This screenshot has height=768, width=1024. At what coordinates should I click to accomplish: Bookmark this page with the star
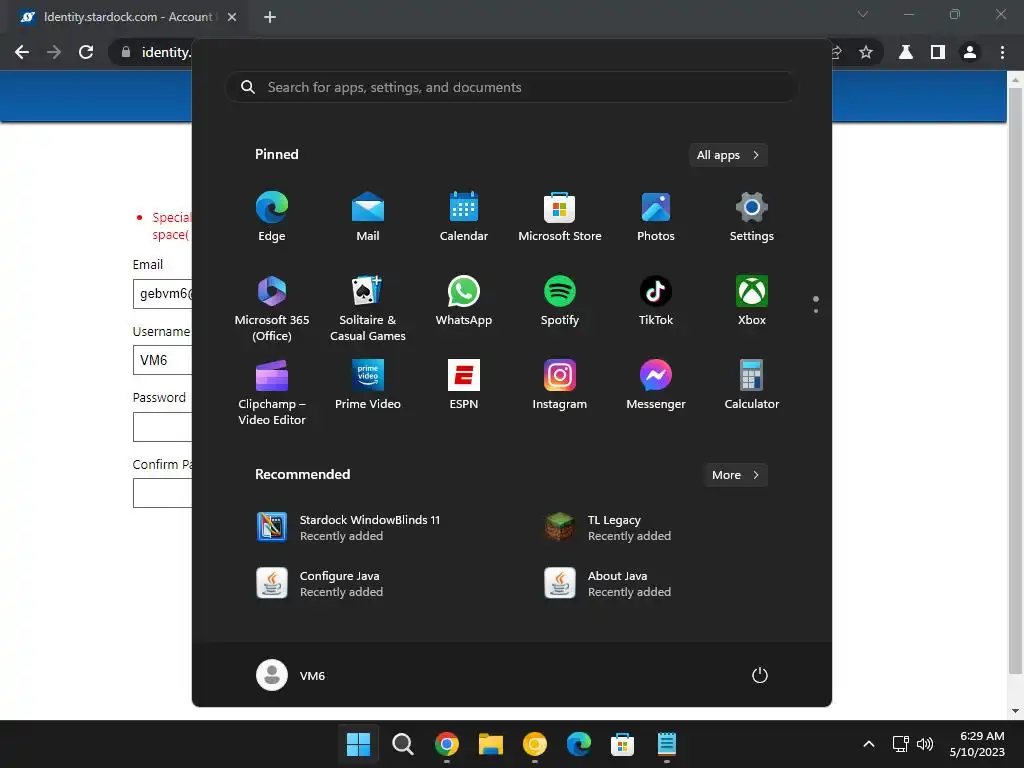pos(866,52)
